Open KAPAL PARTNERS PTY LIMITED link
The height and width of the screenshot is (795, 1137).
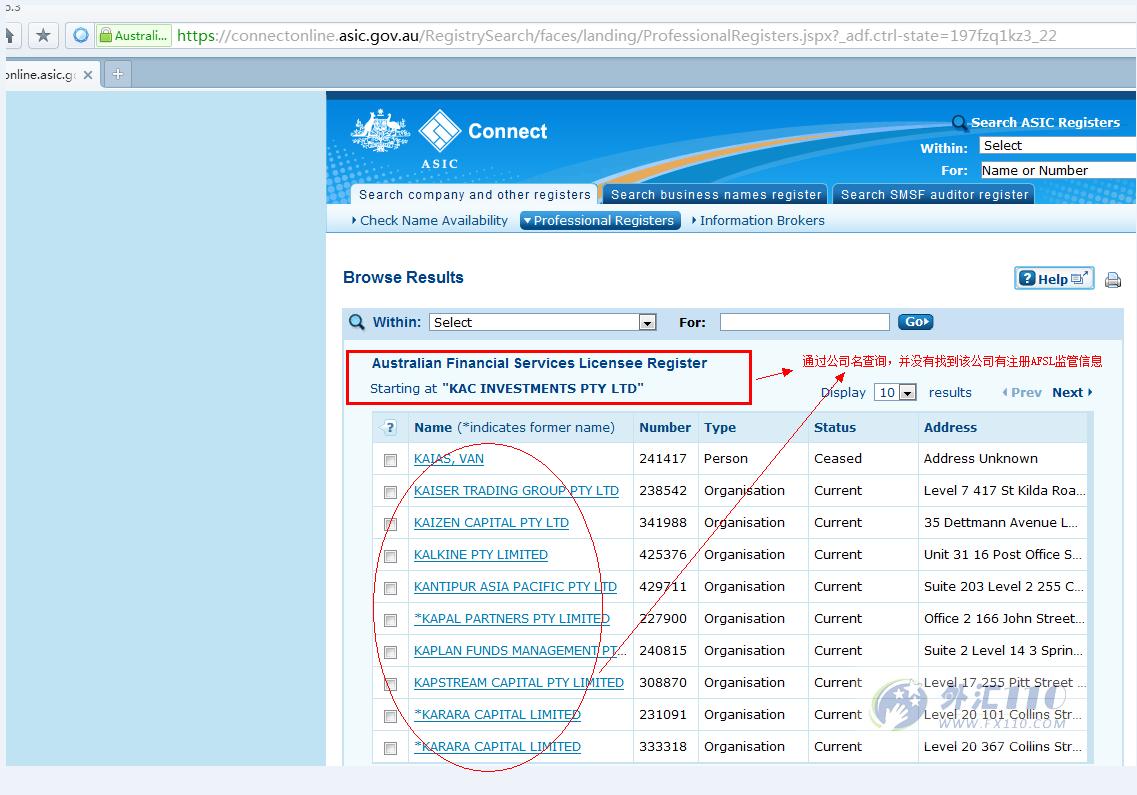click(512, 618)
